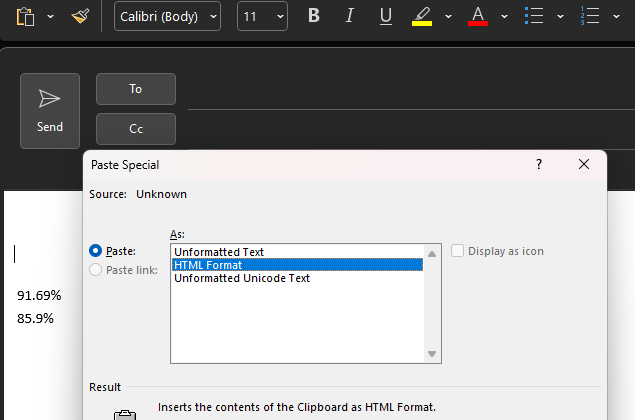Choose Unformatted Unicode Text in As list
This screenshot has width=635, height=420.
coord(297,278)
